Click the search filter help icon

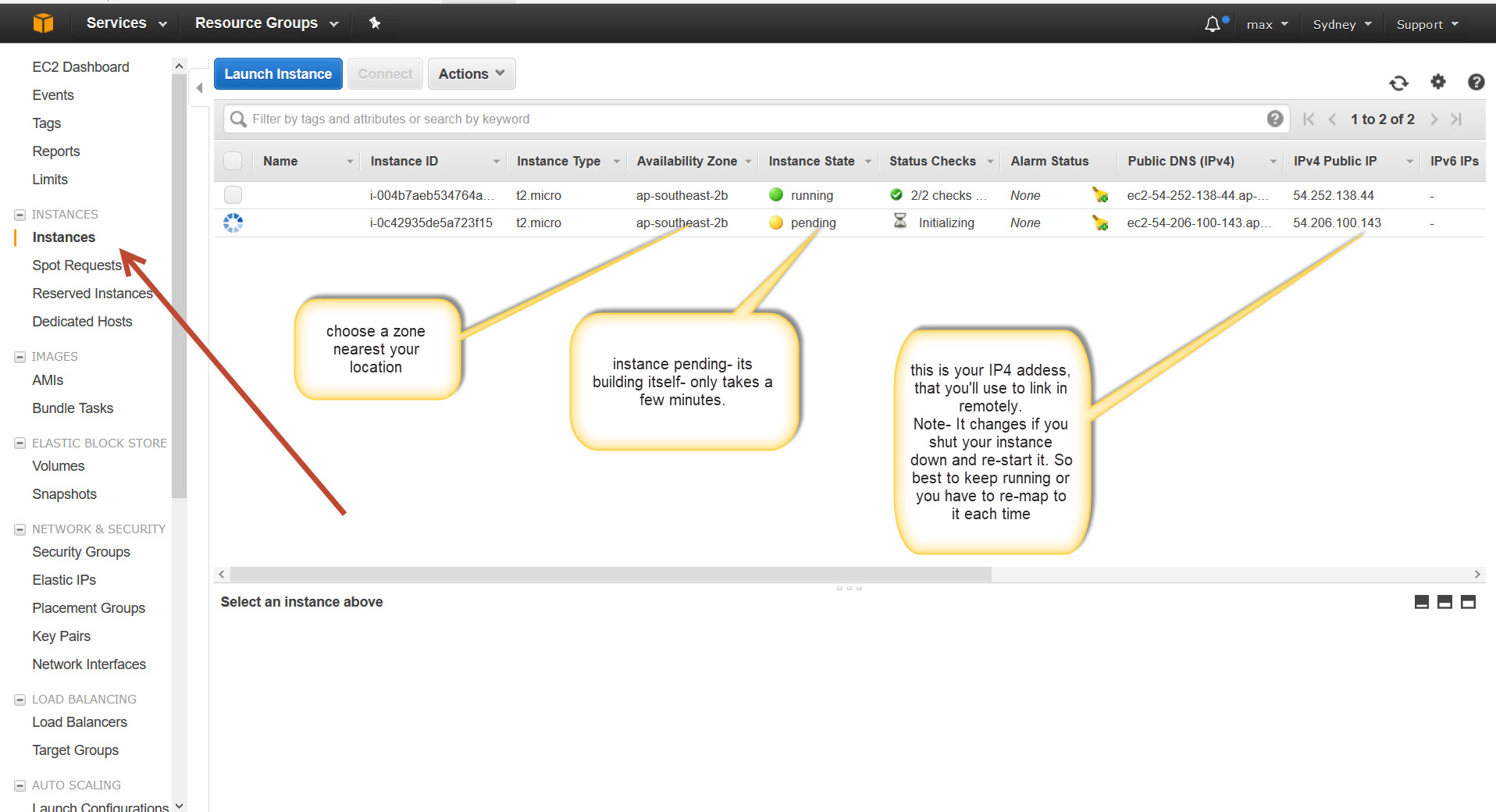(1274, 119)
